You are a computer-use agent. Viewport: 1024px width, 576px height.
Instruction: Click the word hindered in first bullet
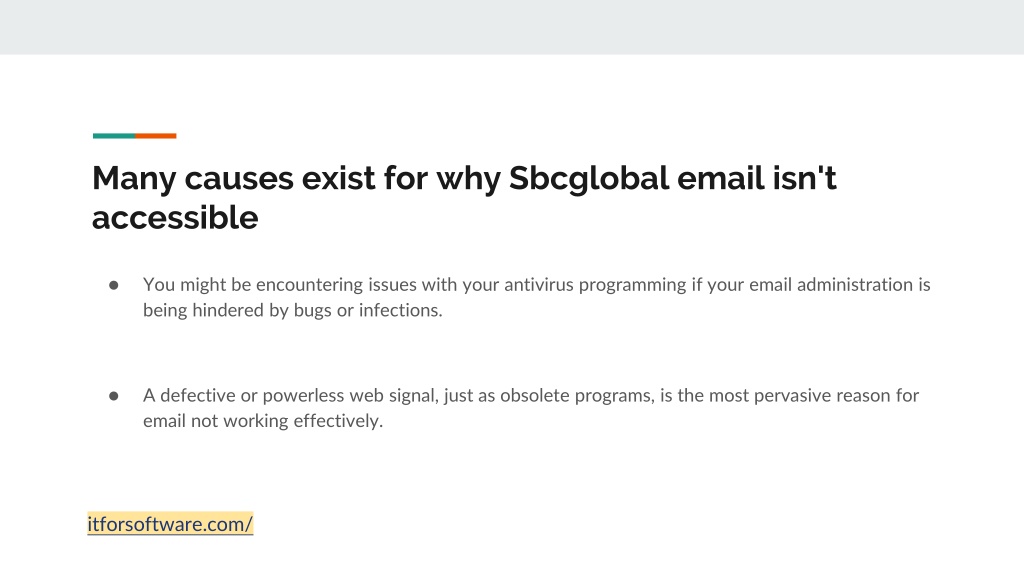click(x=228, y=310)
